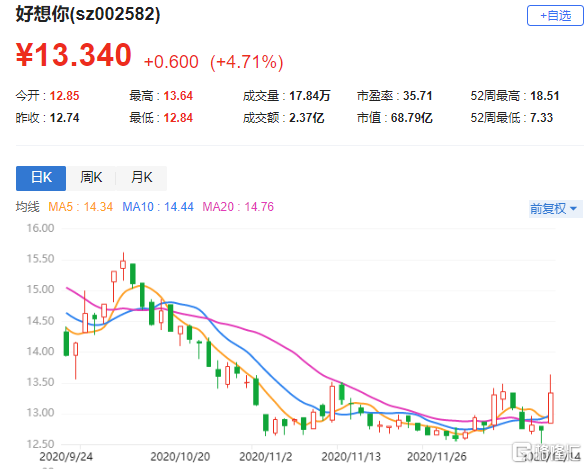
Task: Click the 12.50 price axis label
Action: [40, 444]
